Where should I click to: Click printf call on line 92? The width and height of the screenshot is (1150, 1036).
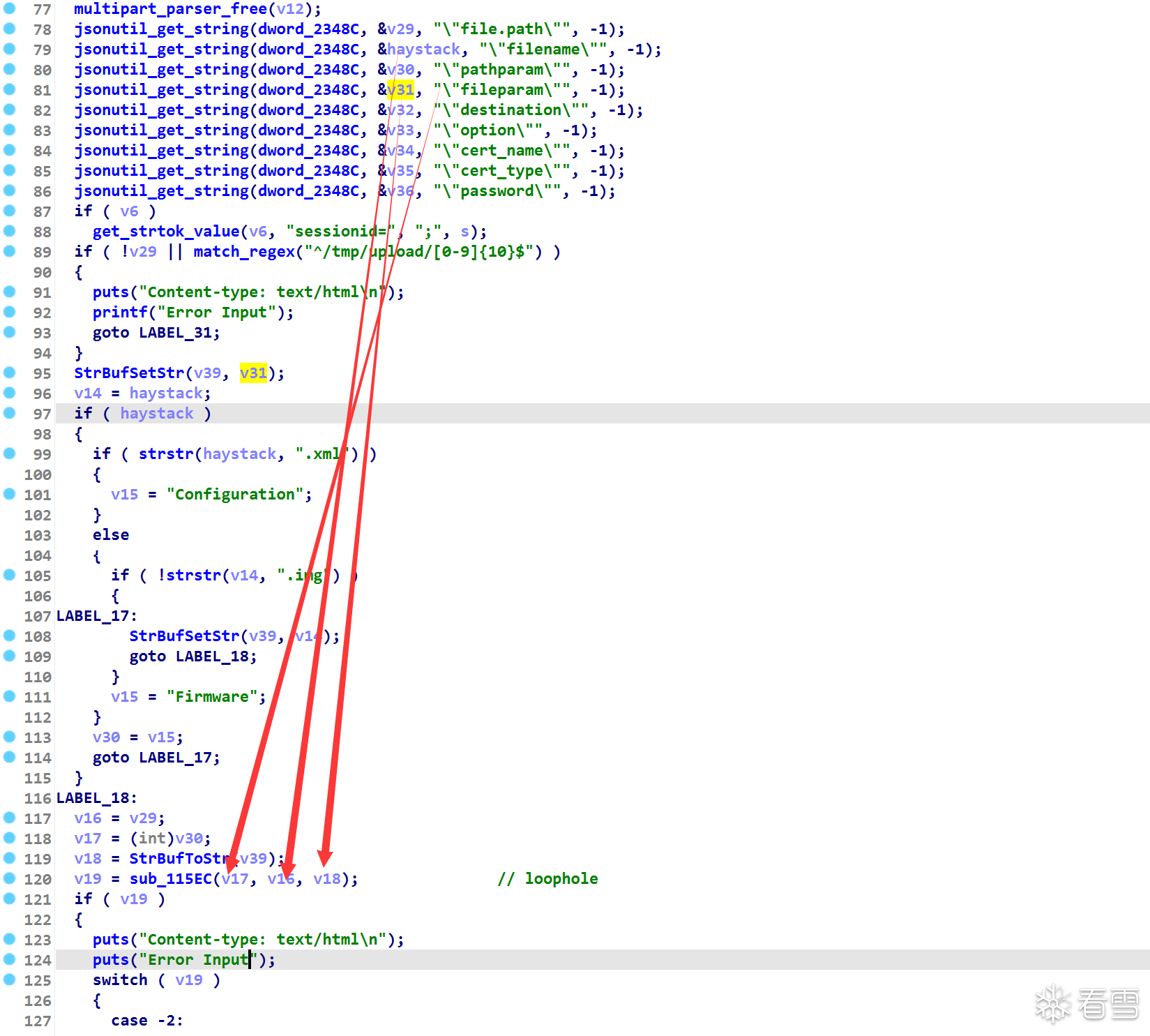coord(120,313)
